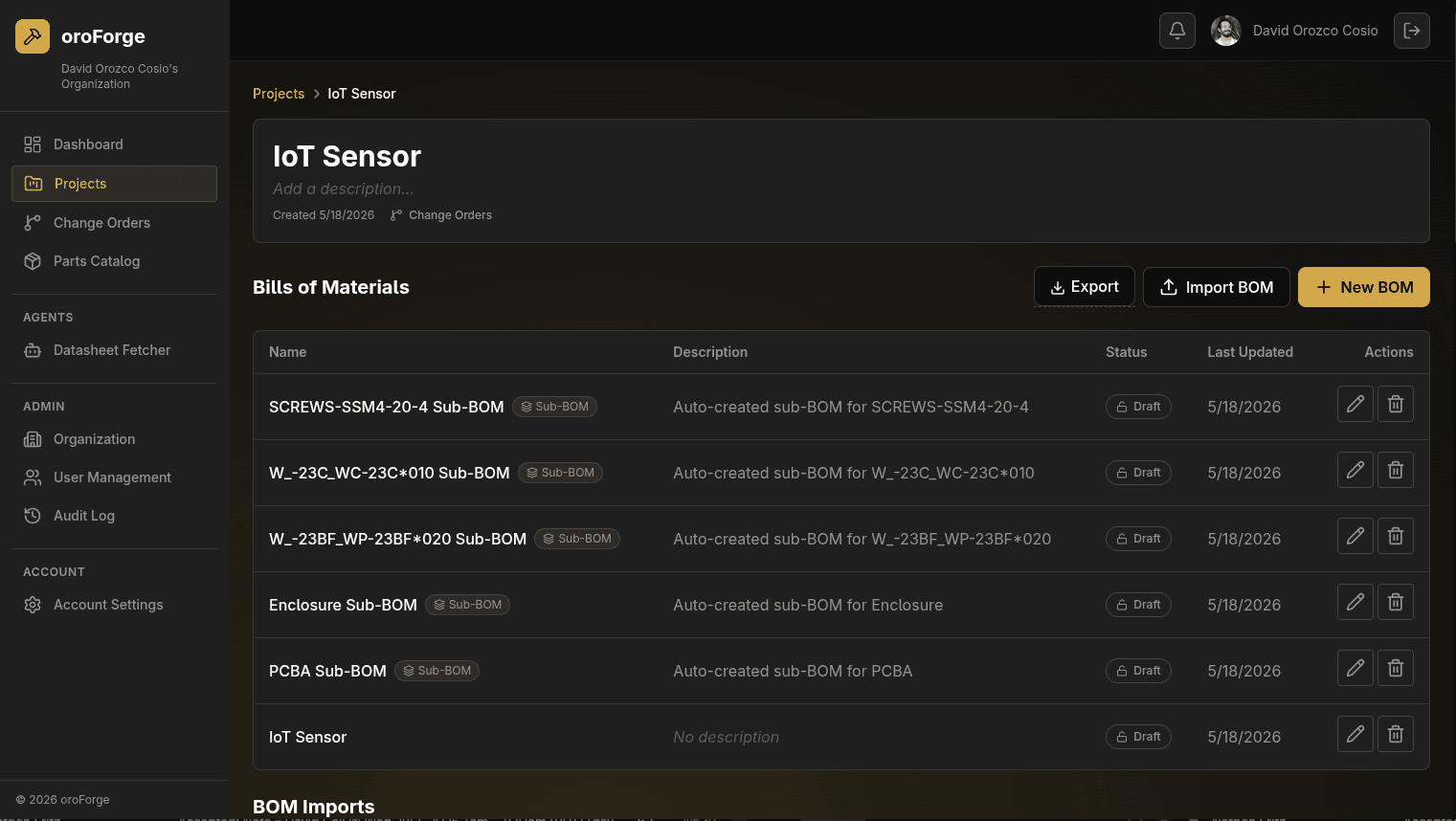Open Change Orders in sidebar
This screenshot has width=1456, height=821.
(114, 223)
